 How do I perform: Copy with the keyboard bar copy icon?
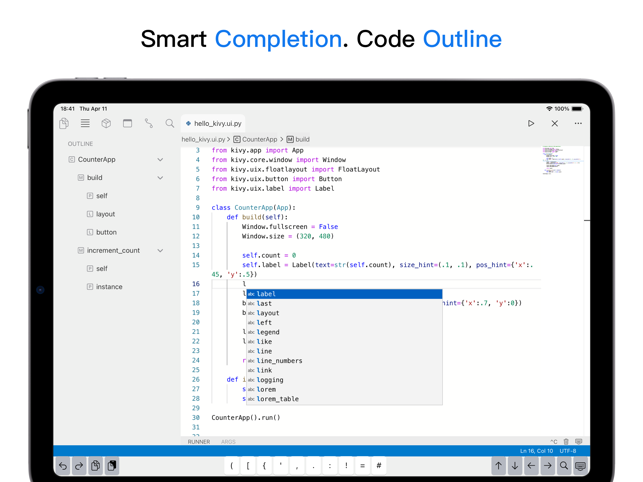point(96,466)
